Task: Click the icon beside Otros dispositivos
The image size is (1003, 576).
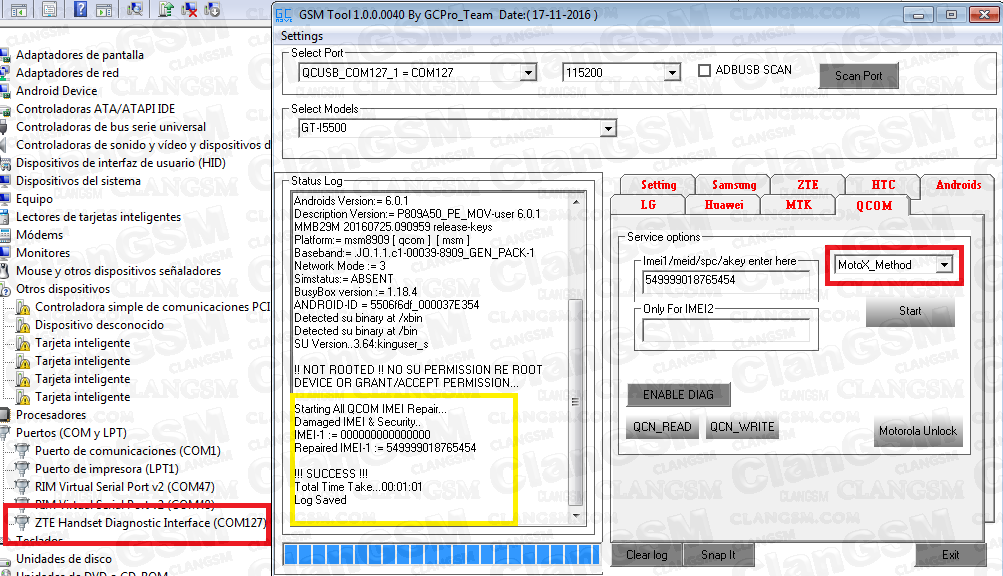Action: point(6,289)
